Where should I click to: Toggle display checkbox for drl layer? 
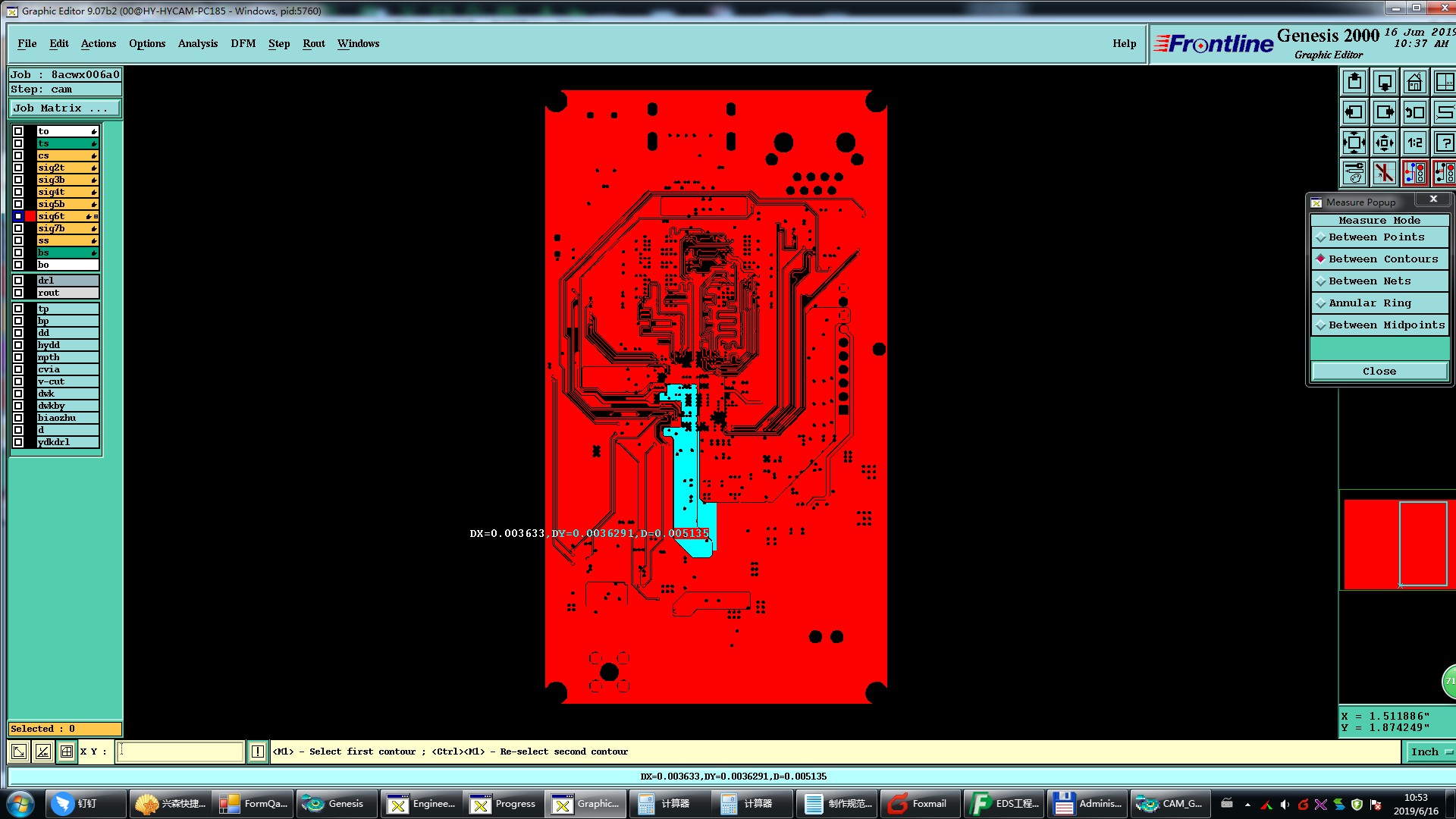[18, 281]
